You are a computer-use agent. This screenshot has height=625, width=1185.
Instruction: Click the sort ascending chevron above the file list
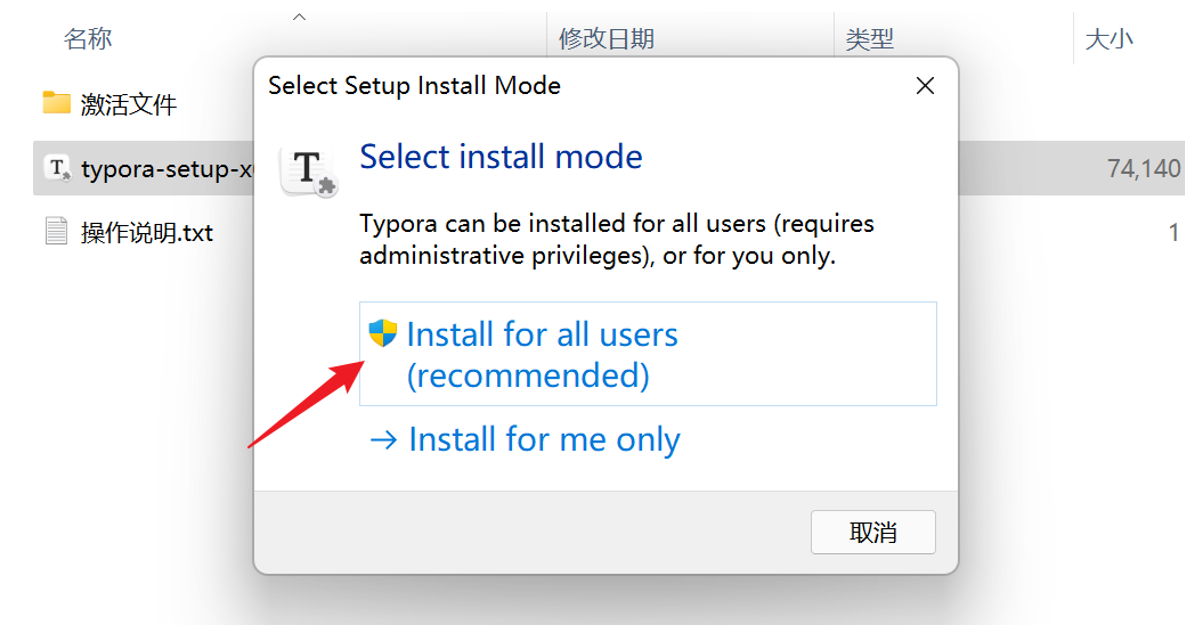pyautogui.click(x=298, y=17)
